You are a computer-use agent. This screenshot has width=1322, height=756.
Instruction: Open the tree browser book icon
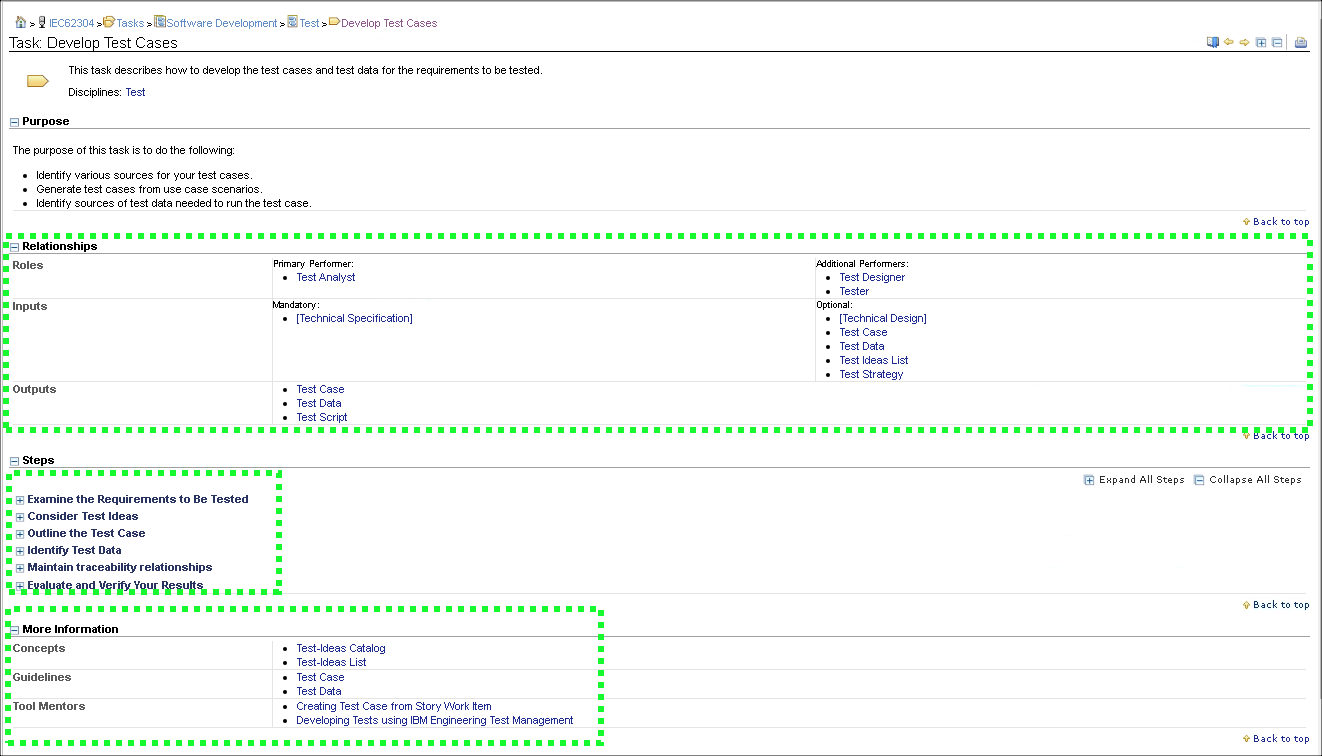[x=1213, y=42]
